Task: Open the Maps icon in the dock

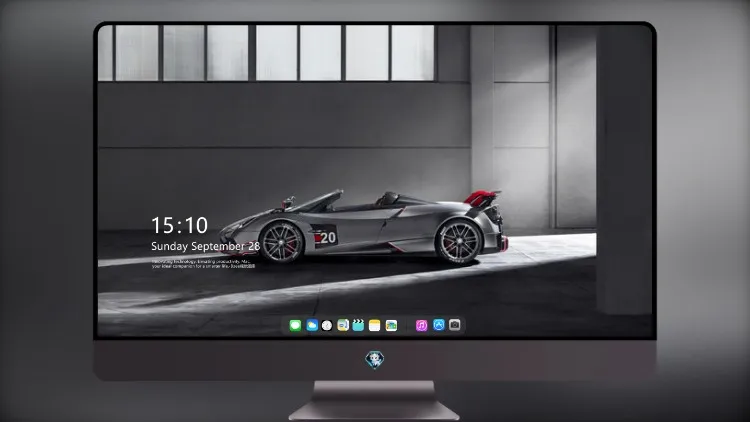Action: [x=343, y=325]
